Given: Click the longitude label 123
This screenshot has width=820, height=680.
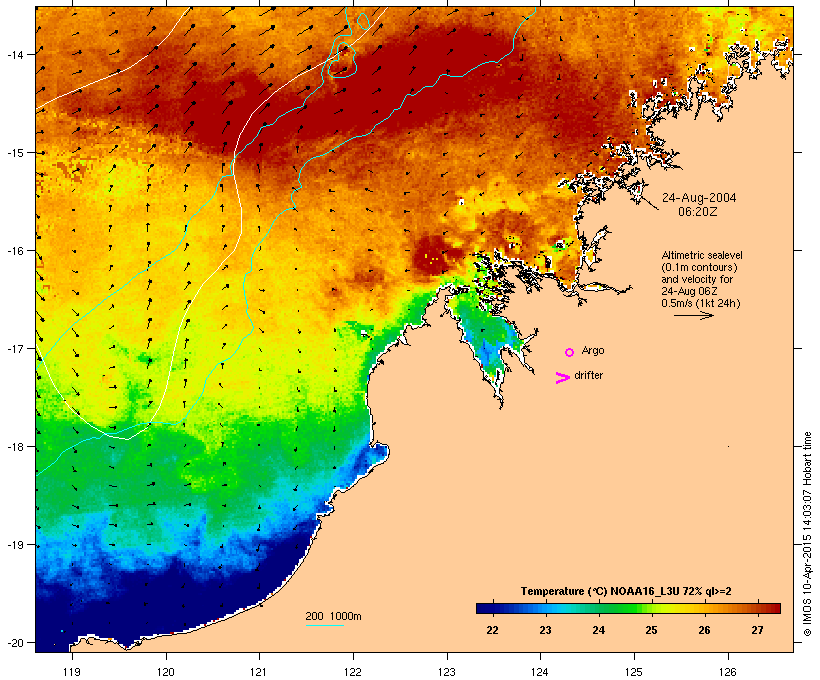Looking at the screenshot, I should coord(447,672).
